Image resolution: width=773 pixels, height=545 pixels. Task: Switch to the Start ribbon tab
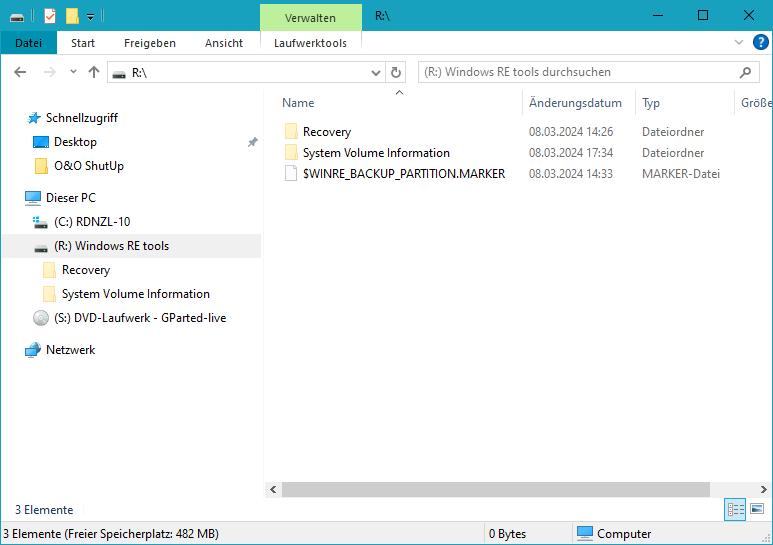[x=83, y=43]
